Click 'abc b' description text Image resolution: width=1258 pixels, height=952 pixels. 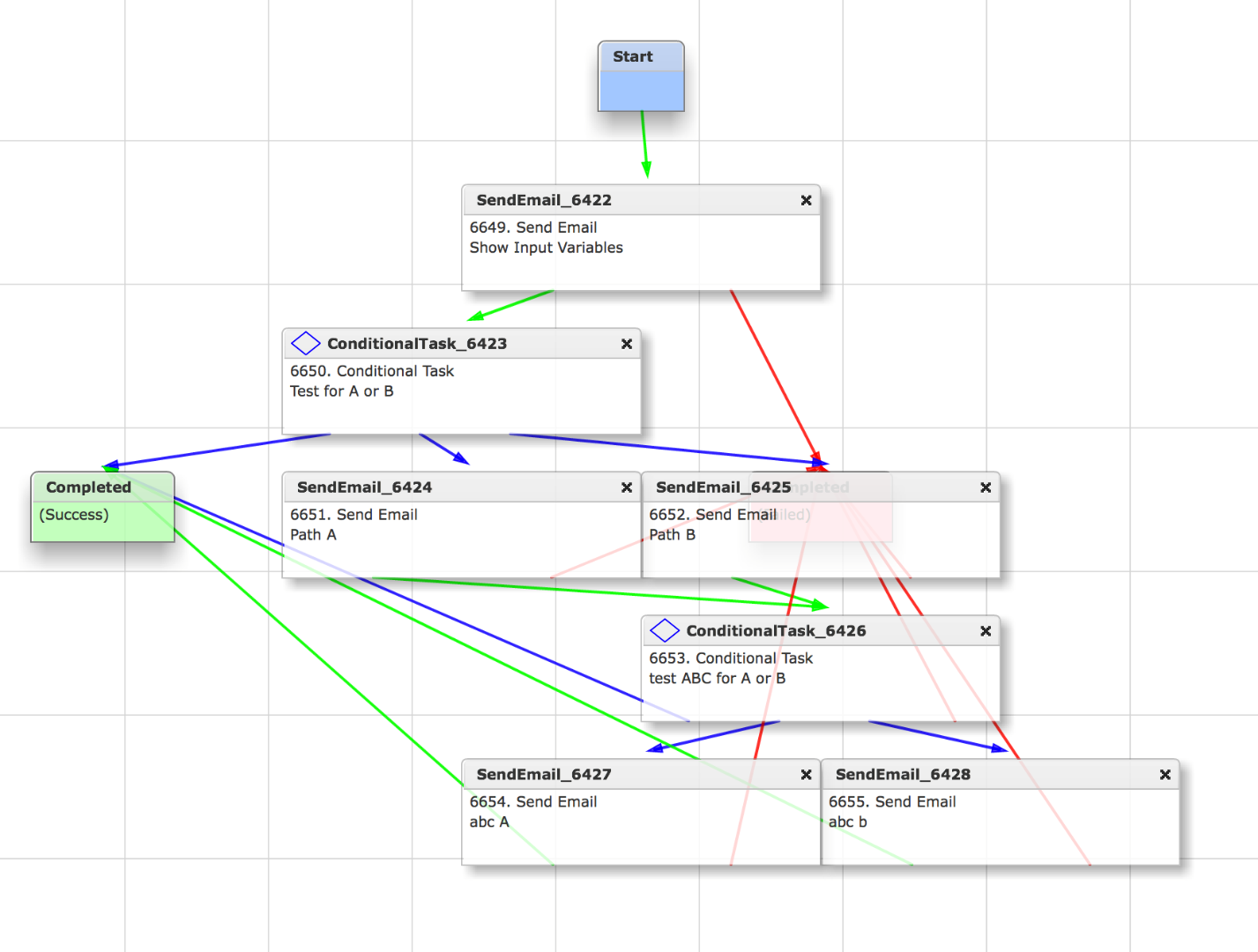[x=848, y=822]
